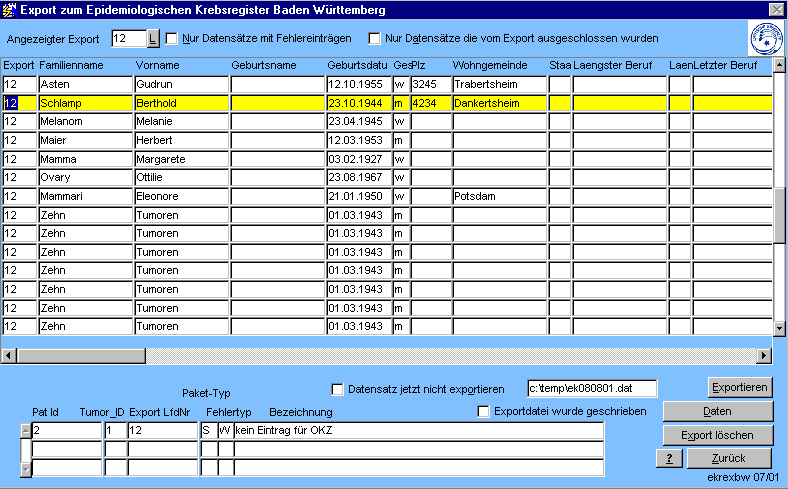Tick 'Datensatz jetzt nicht exportieren' checkbox
Image resolution: width=788 pixels, height=489 pixels.
[x=337, y=388]
